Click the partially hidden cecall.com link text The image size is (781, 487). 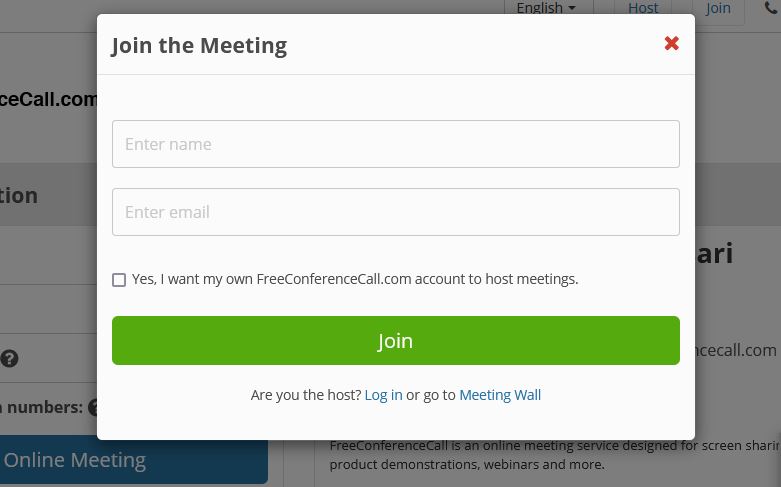click(736, 350)
